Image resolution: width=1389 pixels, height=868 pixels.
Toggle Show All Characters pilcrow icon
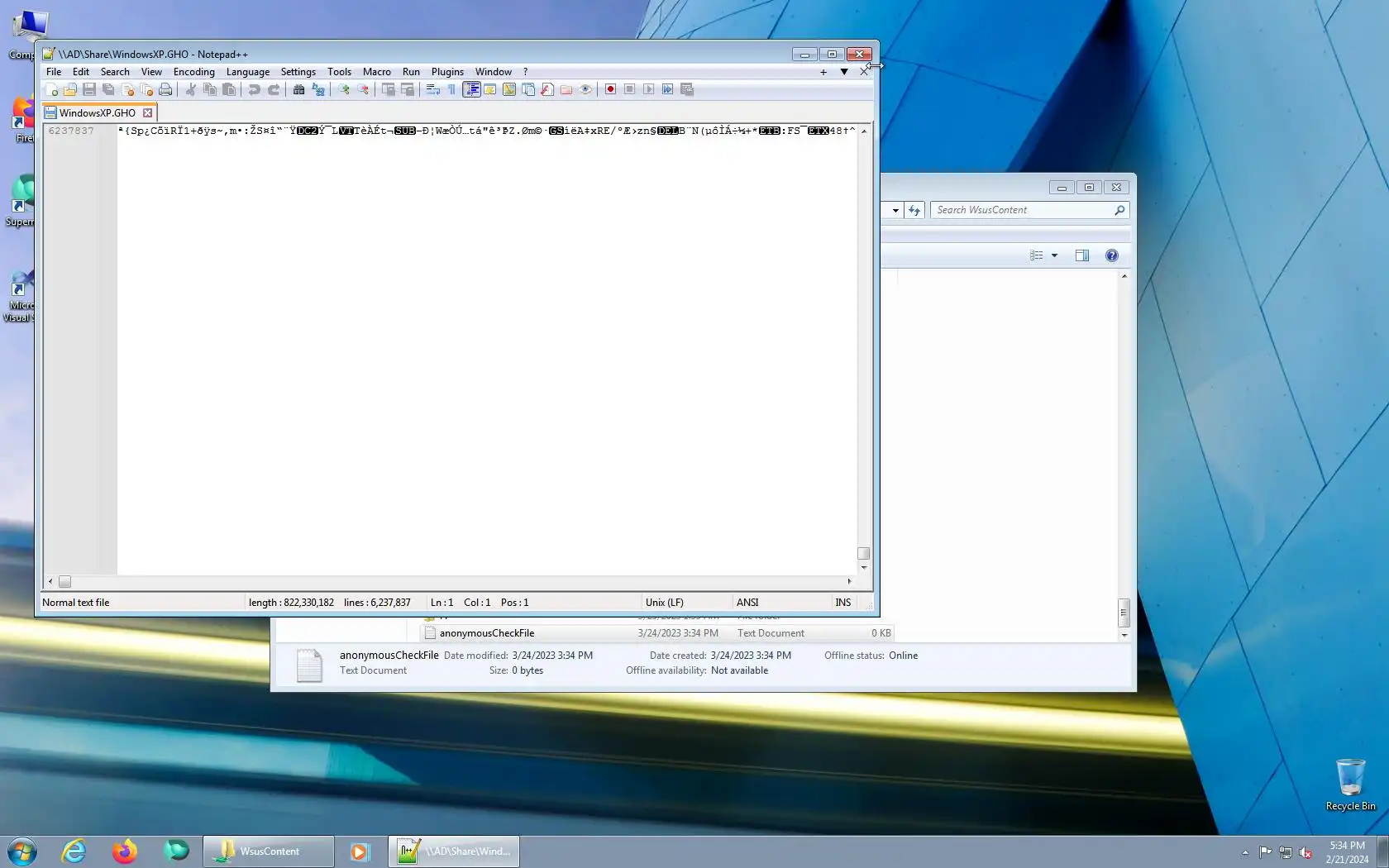pos(452,89)
